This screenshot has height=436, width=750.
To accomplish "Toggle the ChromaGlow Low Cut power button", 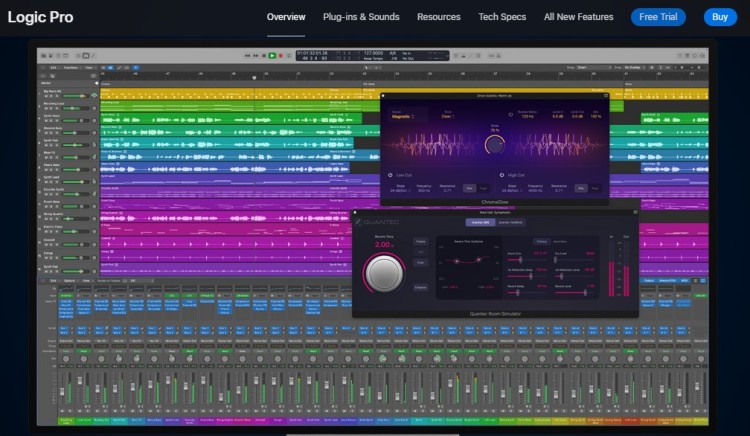I will click(x=390, y=175).
